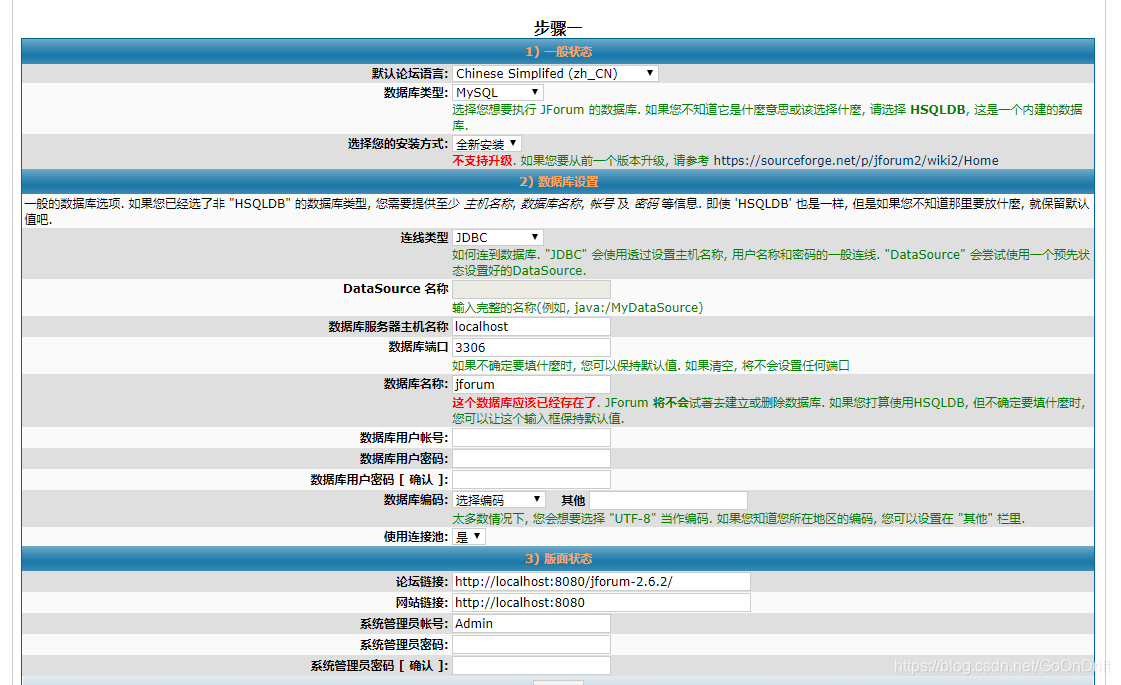Image resolution: width=1121 pixels, height=685 pixels.
Task: Click the 其他 encoding input field
Action: click(668, 500)
